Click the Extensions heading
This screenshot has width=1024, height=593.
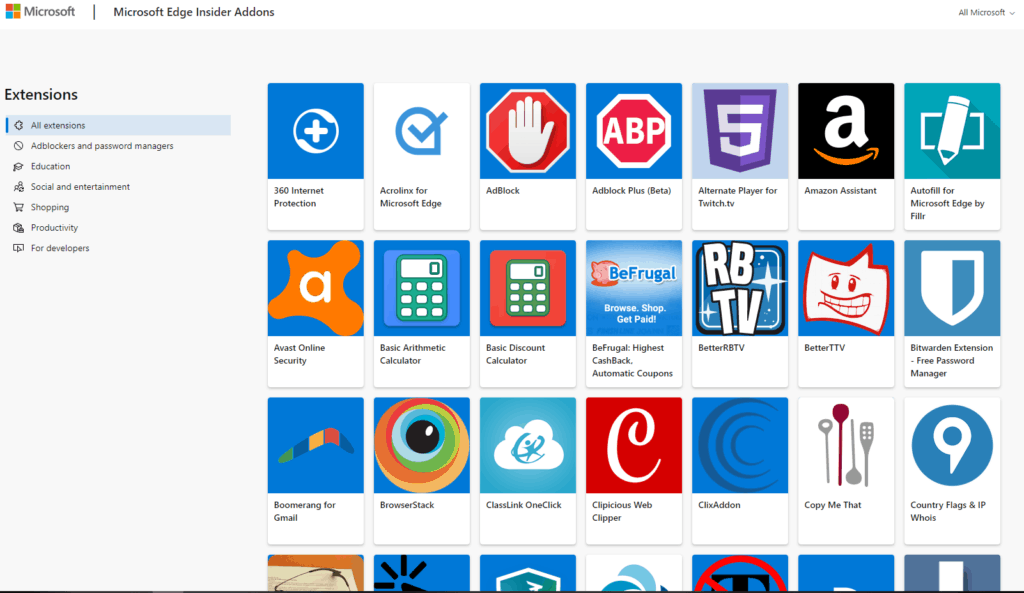coord(41,94)
